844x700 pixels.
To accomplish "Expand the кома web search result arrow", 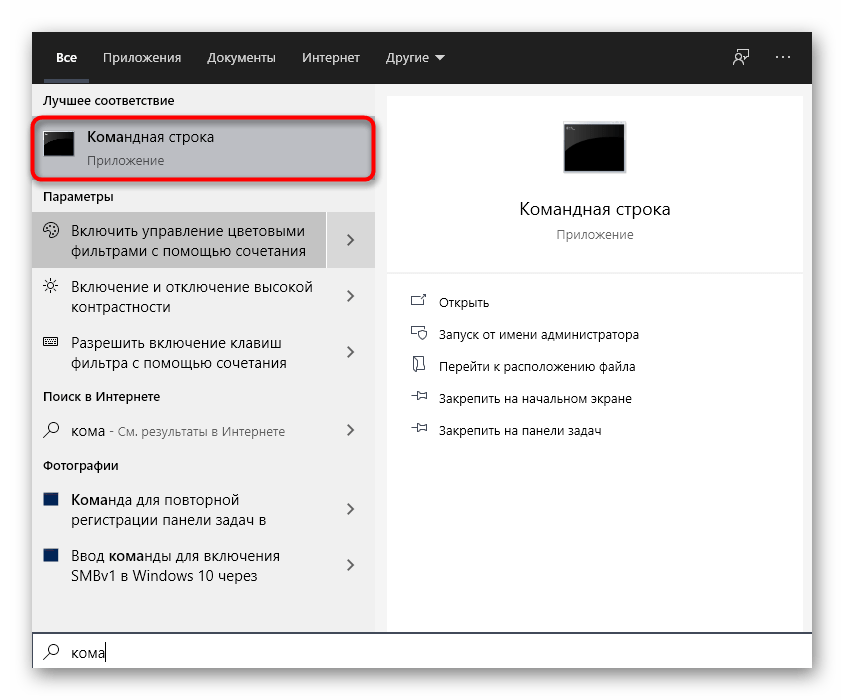I will point(350,431).
